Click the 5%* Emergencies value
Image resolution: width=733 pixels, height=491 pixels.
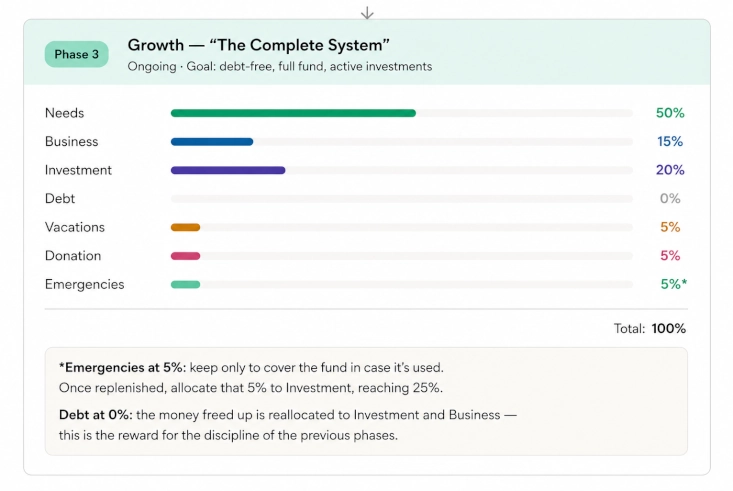click(x=674, y=284)
